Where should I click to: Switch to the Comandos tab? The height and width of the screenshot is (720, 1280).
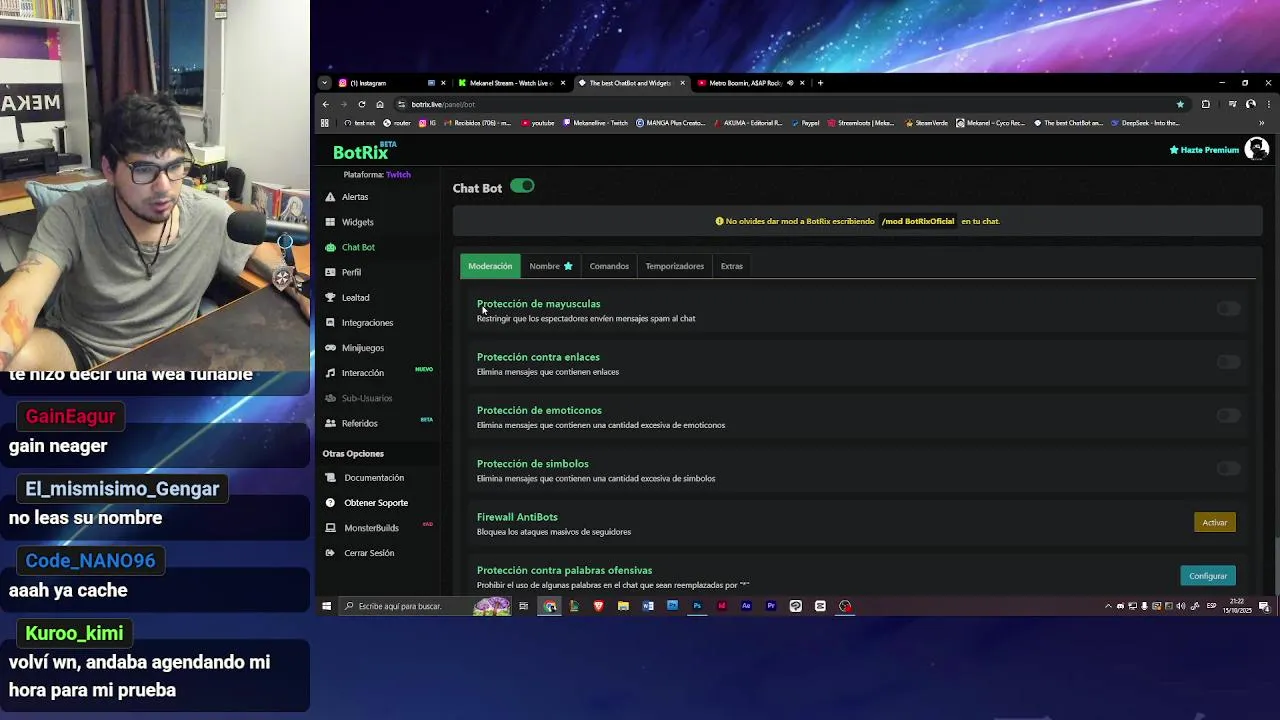pos(609,266)
